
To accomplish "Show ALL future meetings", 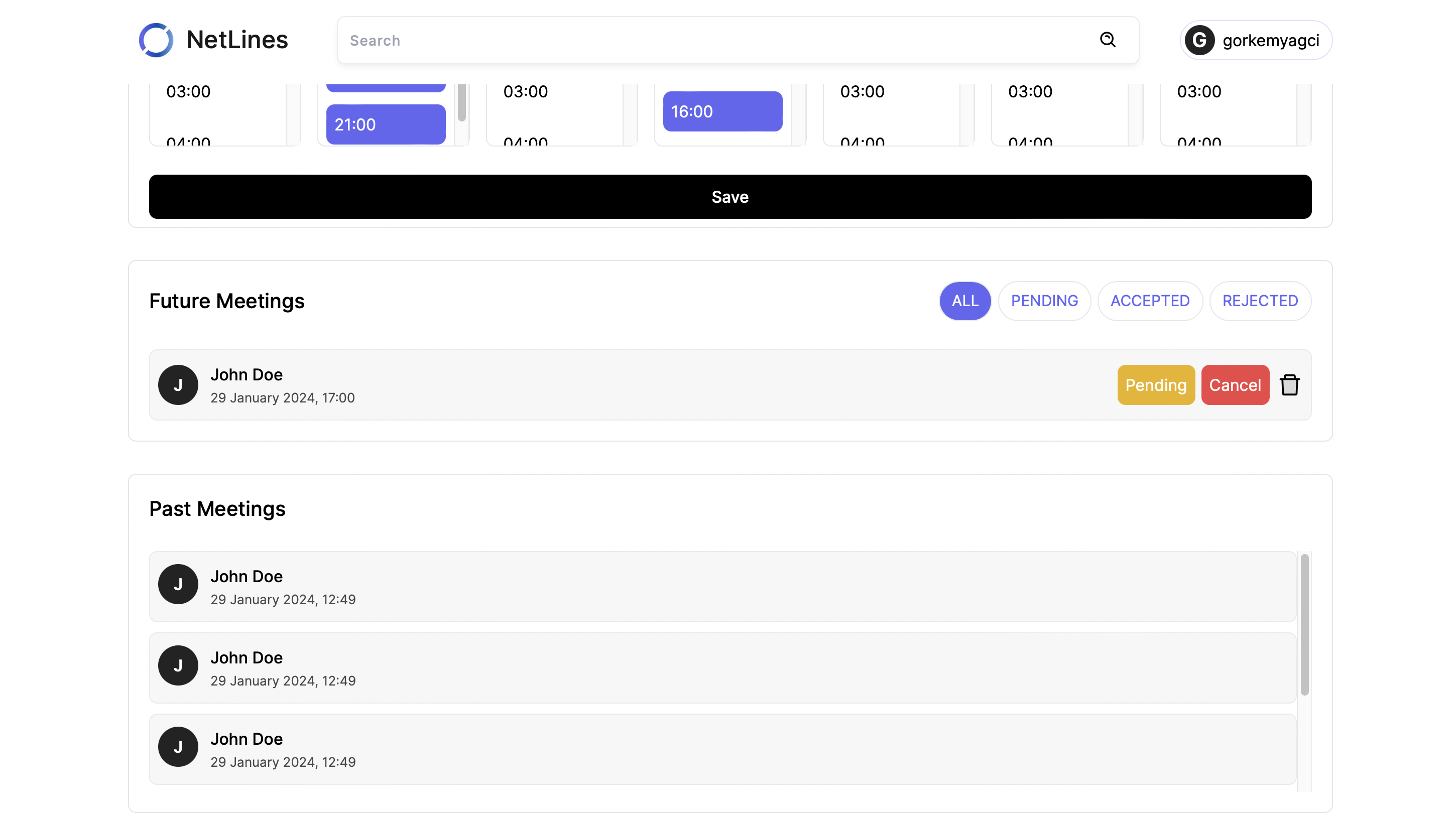I will coord(965,301).
